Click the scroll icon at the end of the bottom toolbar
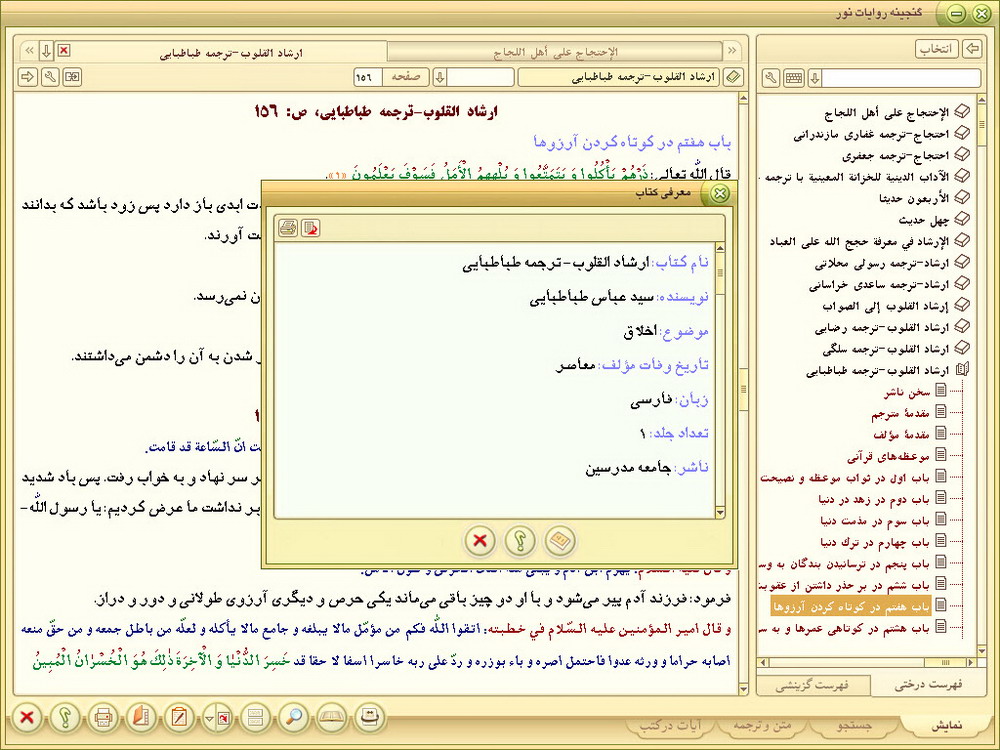Screen dimensions: 1000x750 370,718
